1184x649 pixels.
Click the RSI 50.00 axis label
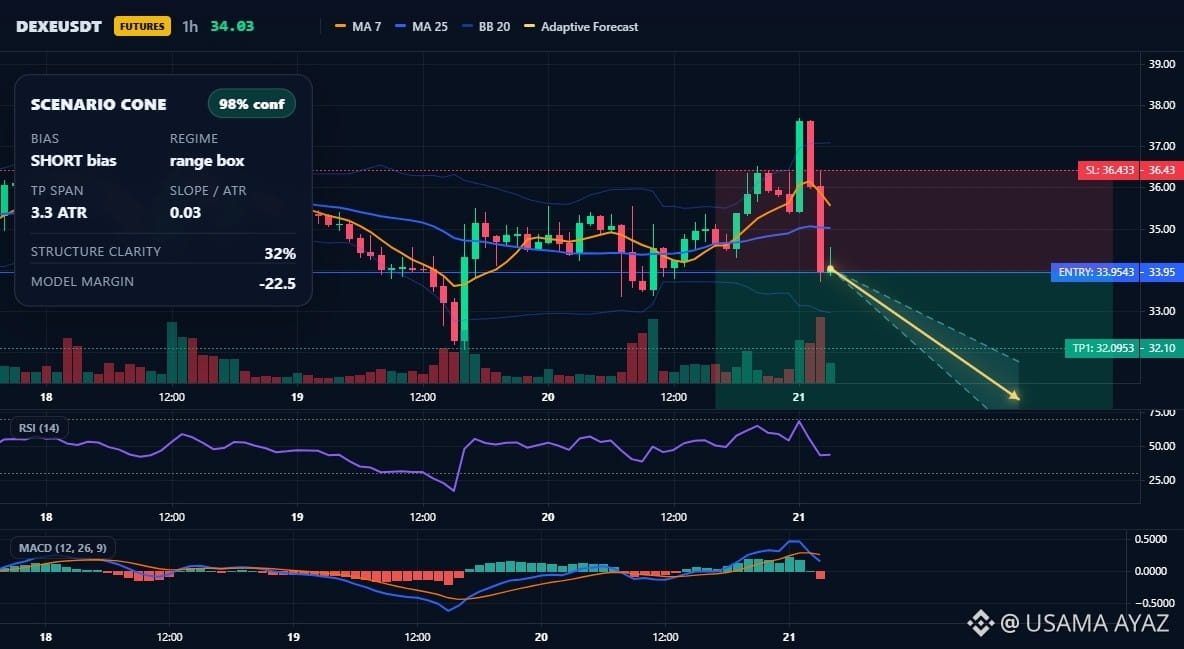point(1161,446)
